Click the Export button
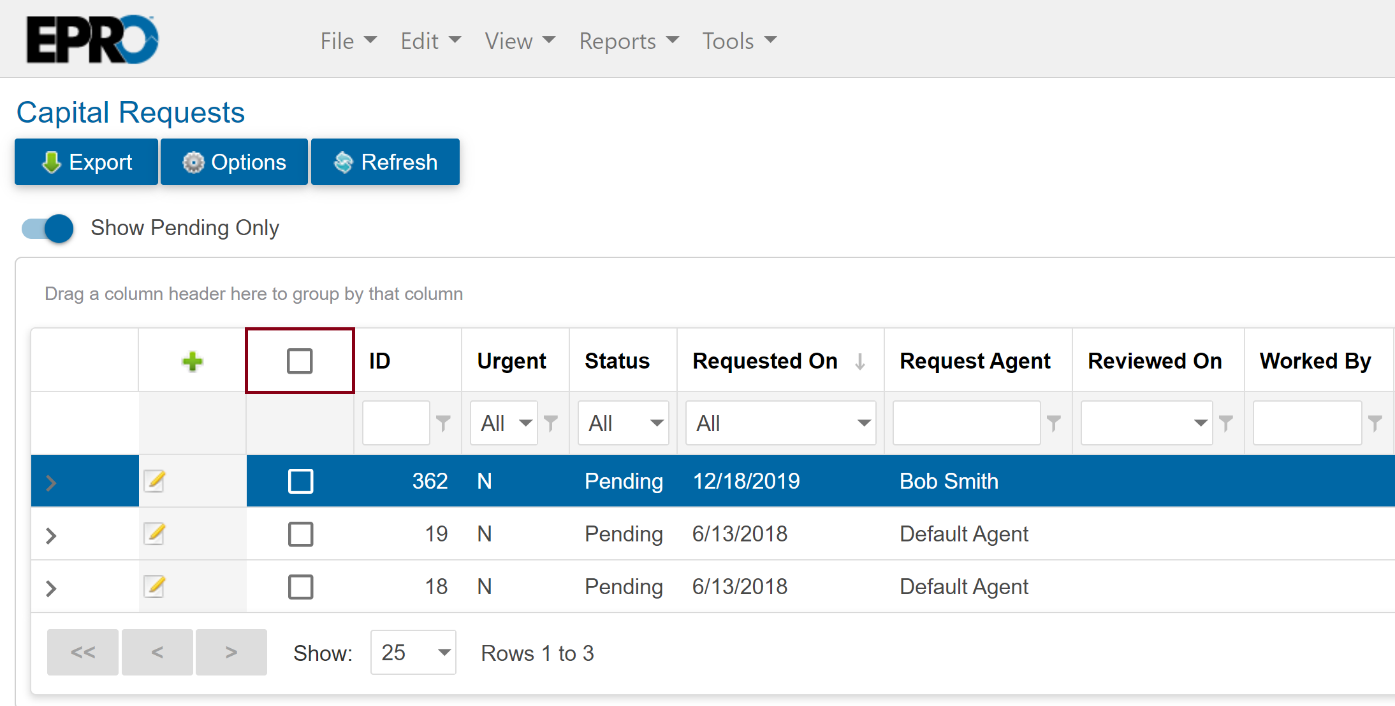The height and width of the screenshot is (706, 1395). pyautogui.click(x=86, y=162)
